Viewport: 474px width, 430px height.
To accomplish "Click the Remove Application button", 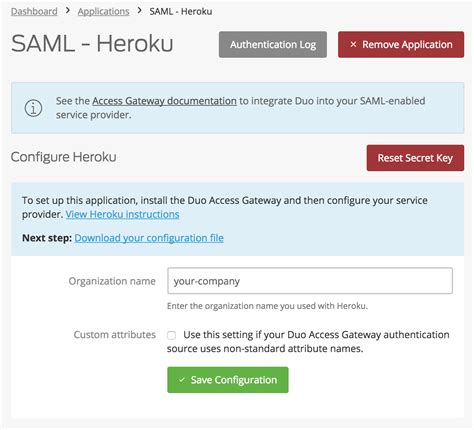I will tap(401, 44).
